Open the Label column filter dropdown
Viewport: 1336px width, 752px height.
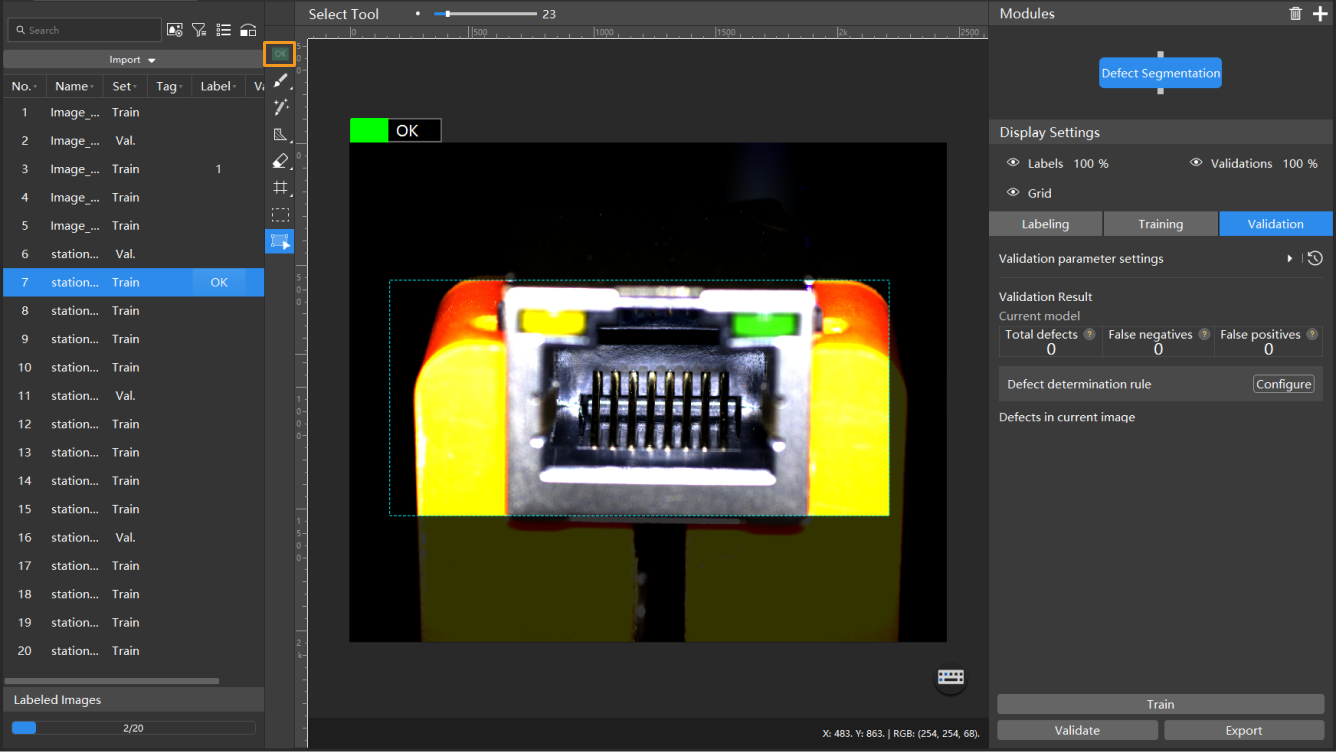(x=236, y=87)
